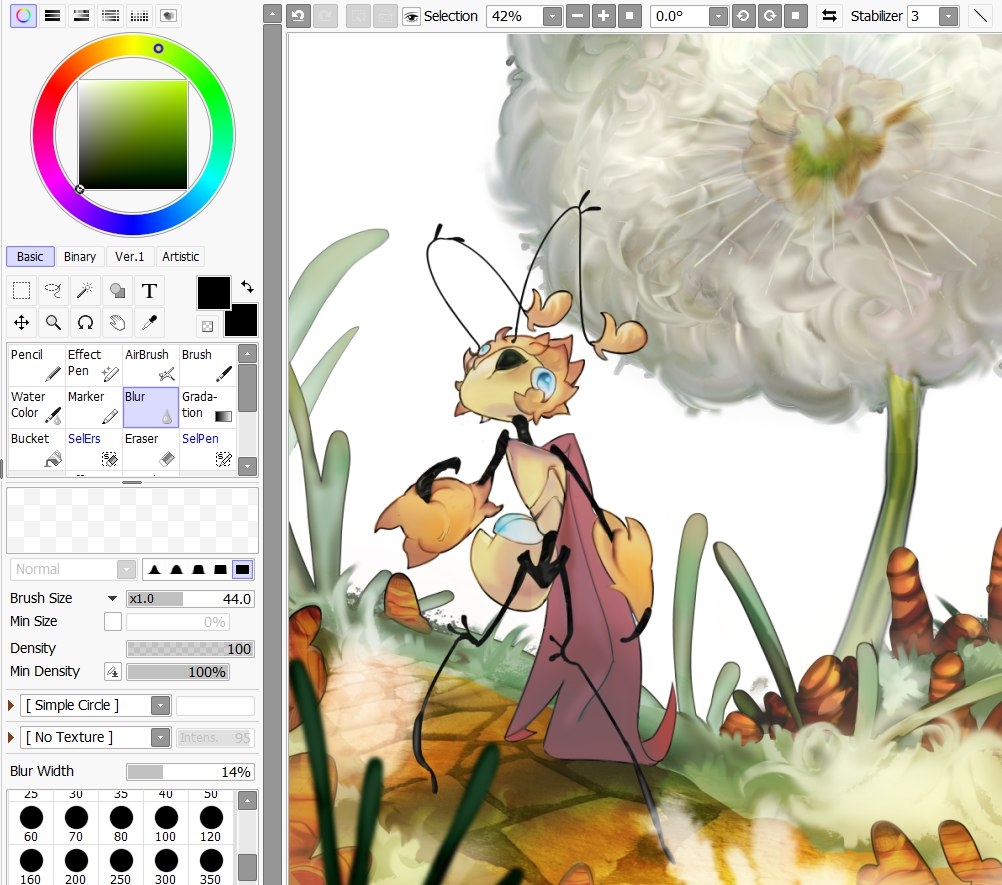1002x885 pixels.
Task: Choose the 100 brush size preset
Action: 165,824
